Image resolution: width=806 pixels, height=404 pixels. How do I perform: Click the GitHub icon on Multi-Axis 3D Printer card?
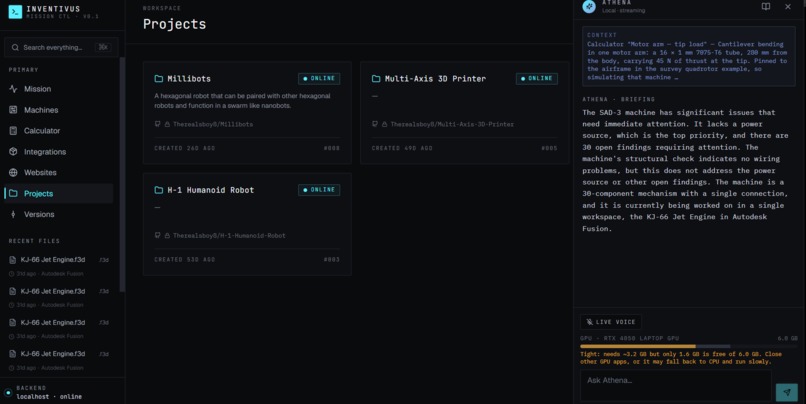coord(375,124)
